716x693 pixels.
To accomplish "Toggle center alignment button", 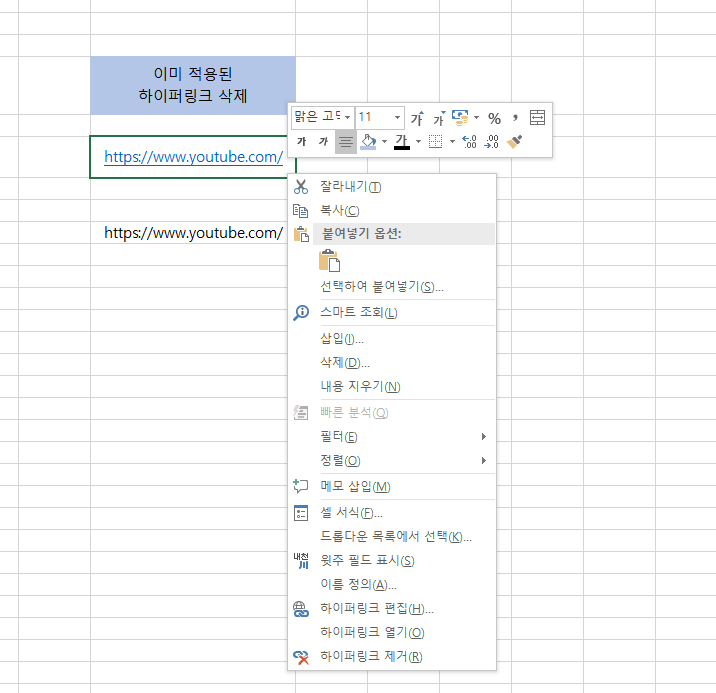I will (x=346, y=142).
